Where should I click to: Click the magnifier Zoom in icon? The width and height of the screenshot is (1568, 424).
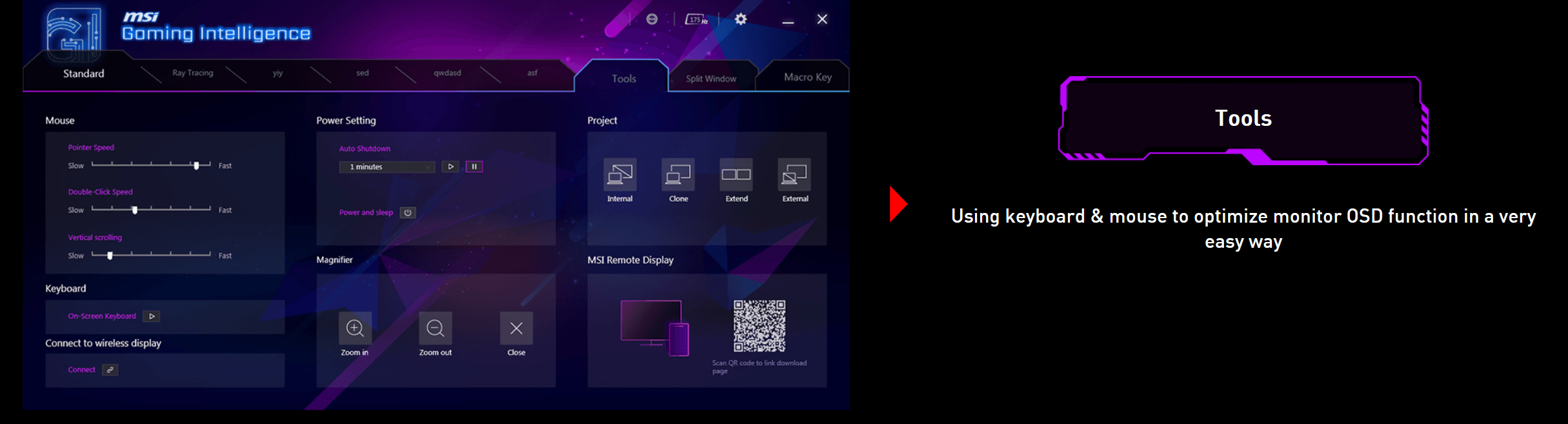(355, 328)
